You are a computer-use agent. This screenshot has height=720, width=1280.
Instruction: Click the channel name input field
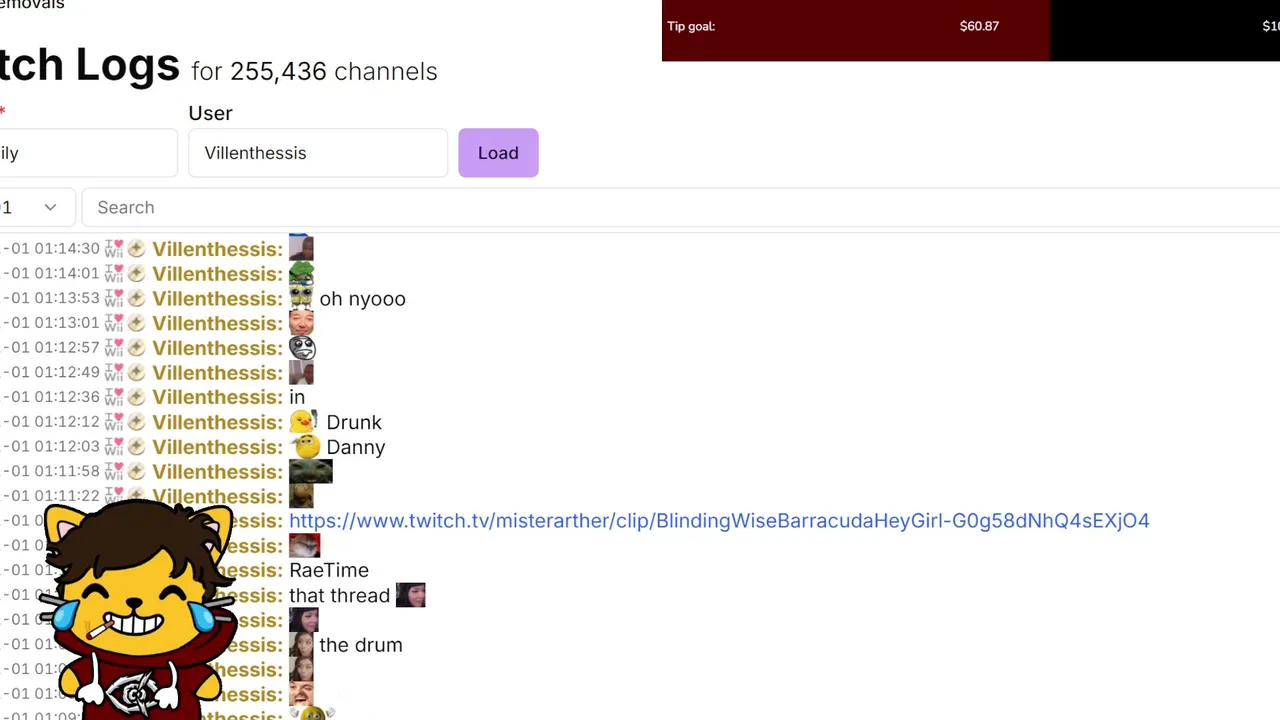[88, 153]
